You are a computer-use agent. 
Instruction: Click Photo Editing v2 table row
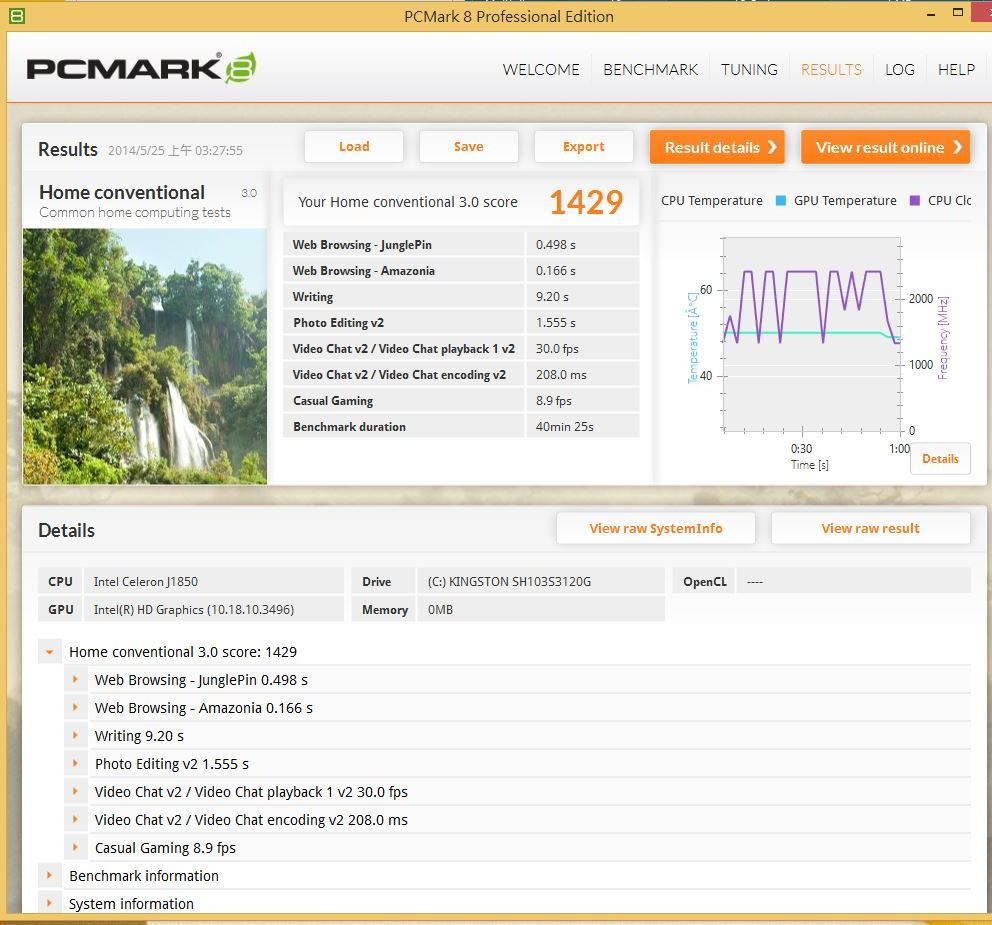(x=461, y=322)
